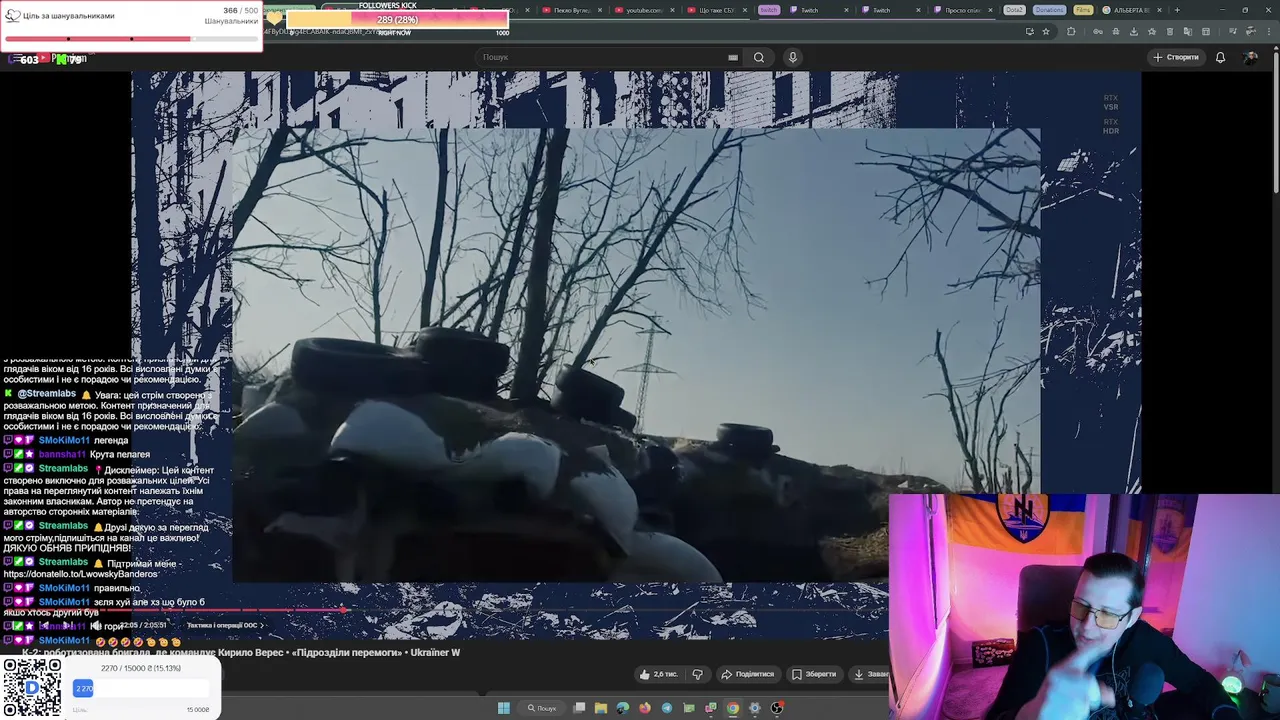Viewport: 1280px width, 720px height.
Task: Dislike the video
Action: pos(697,674)
